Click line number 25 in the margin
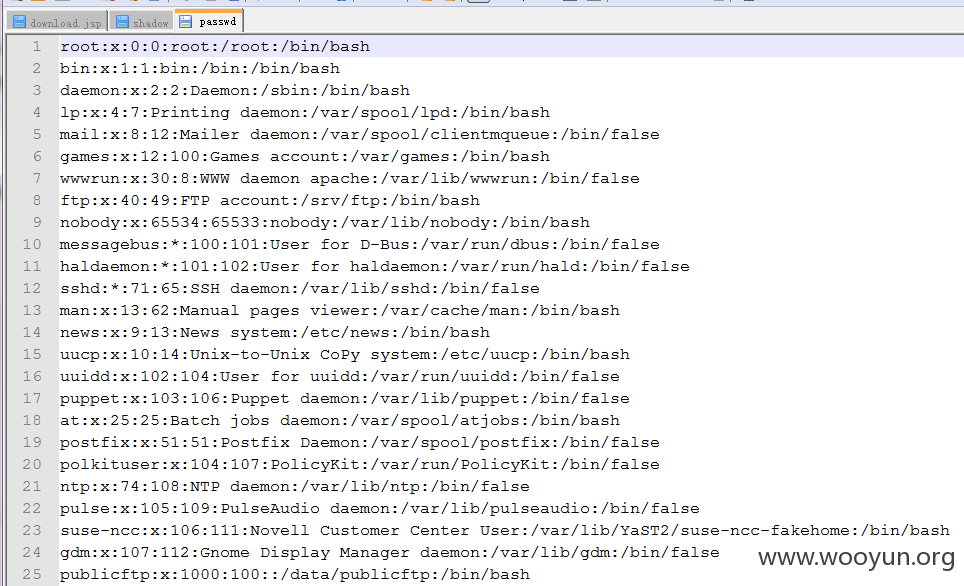This screenshot has width=964, height=586. [32, 575]
